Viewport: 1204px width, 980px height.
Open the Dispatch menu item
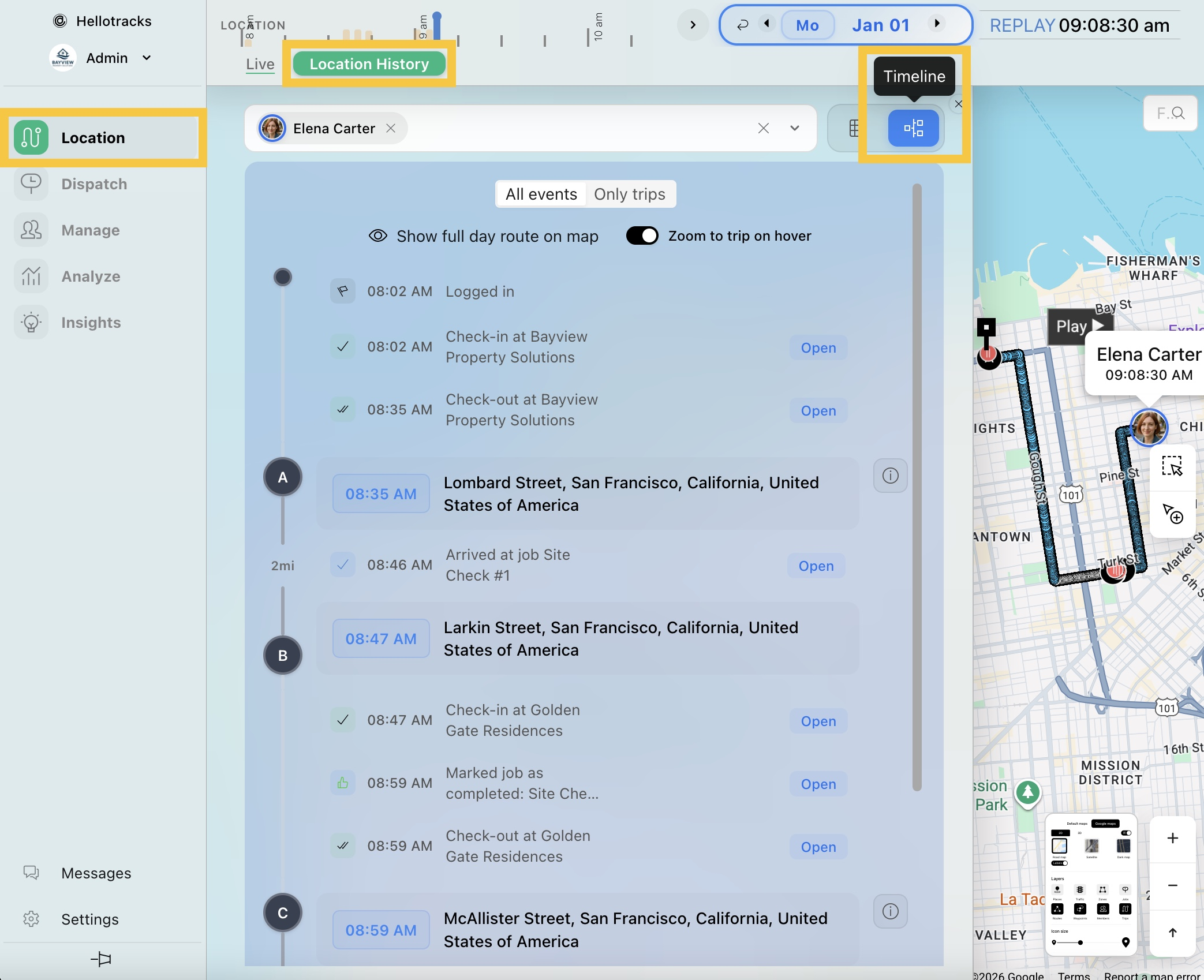coord(94,184)
